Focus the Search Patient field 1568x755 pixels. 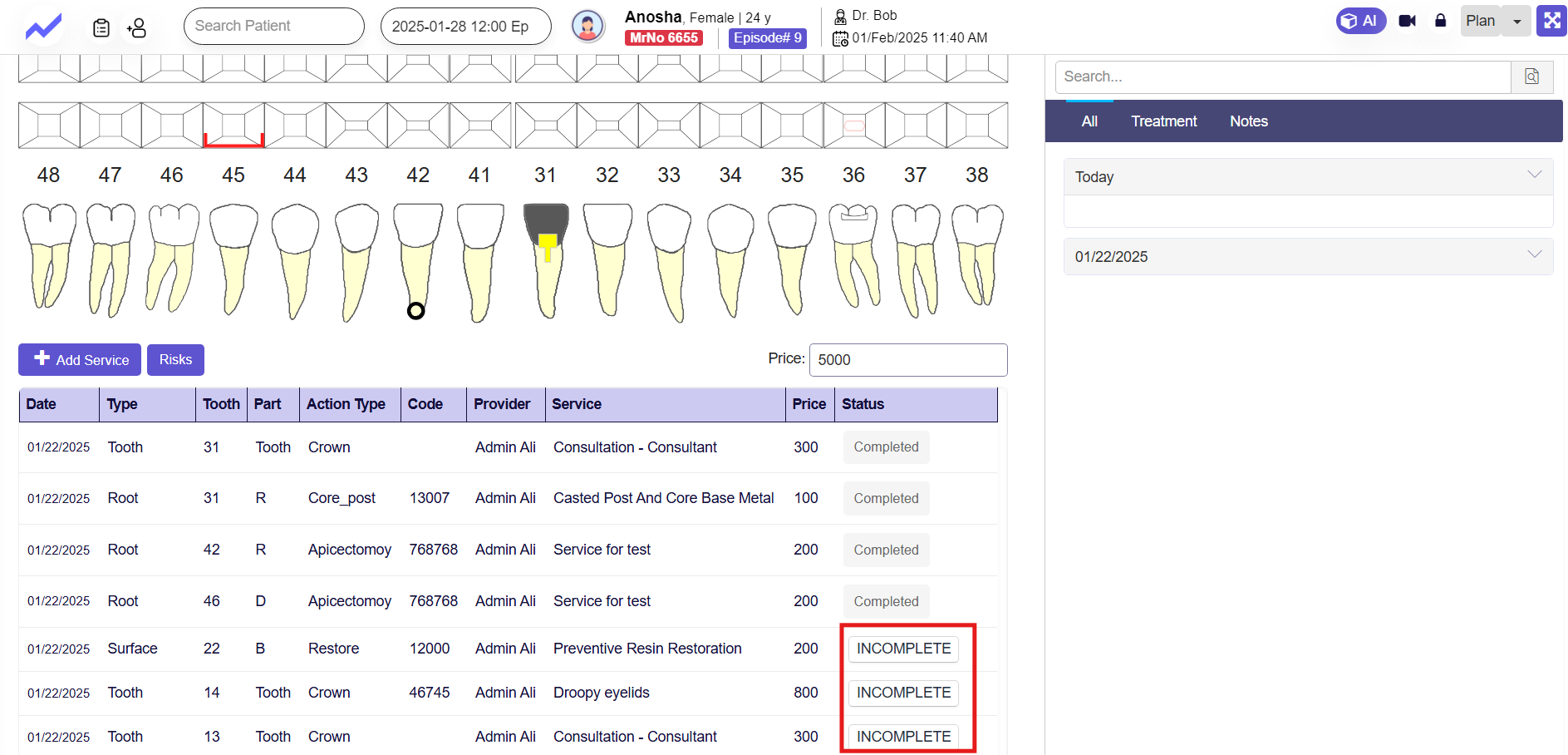pos(273,26)
